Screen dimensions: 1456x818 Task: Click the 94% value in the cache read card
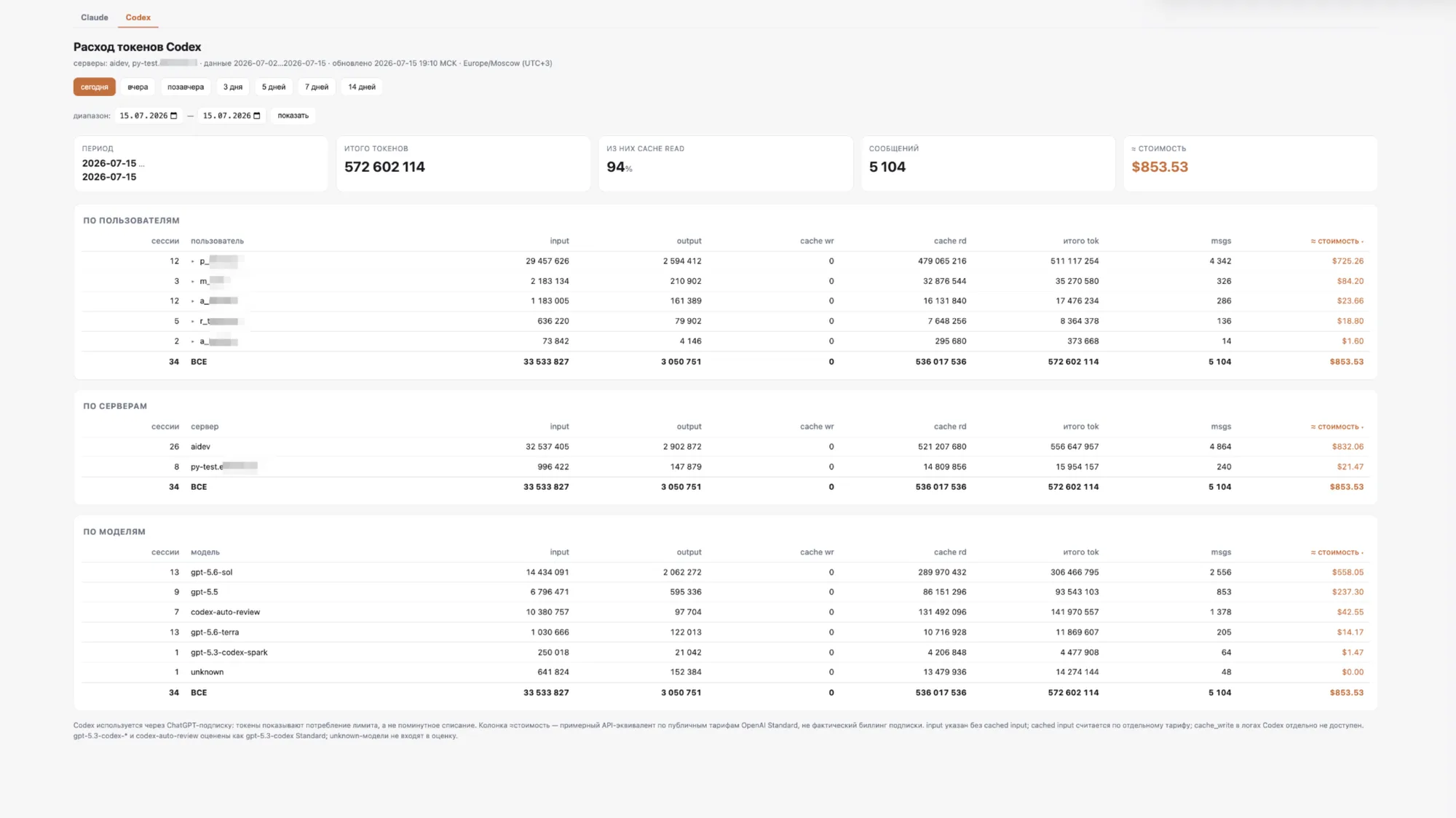point(620,167)
